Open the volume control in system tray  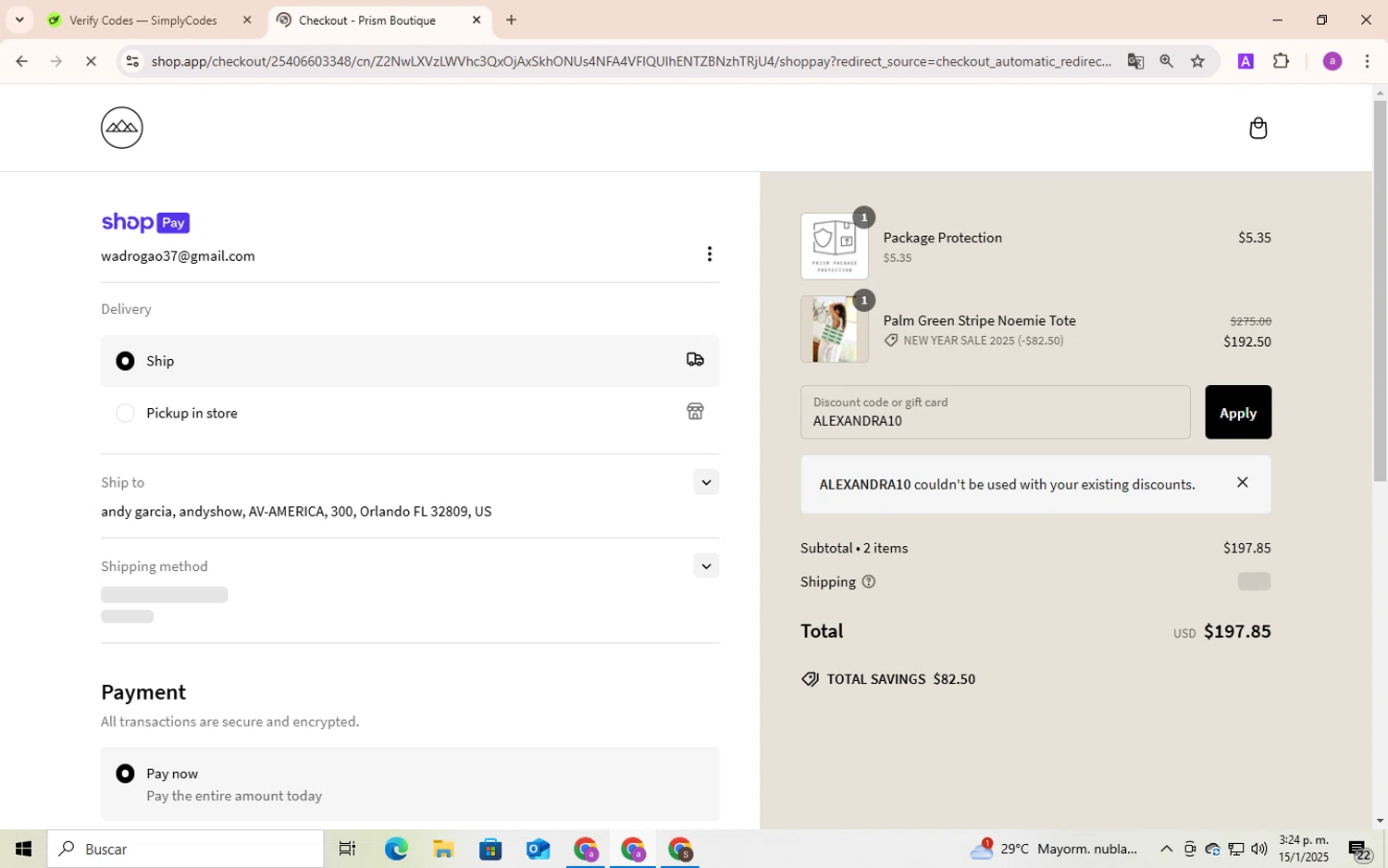[1258, 849]
